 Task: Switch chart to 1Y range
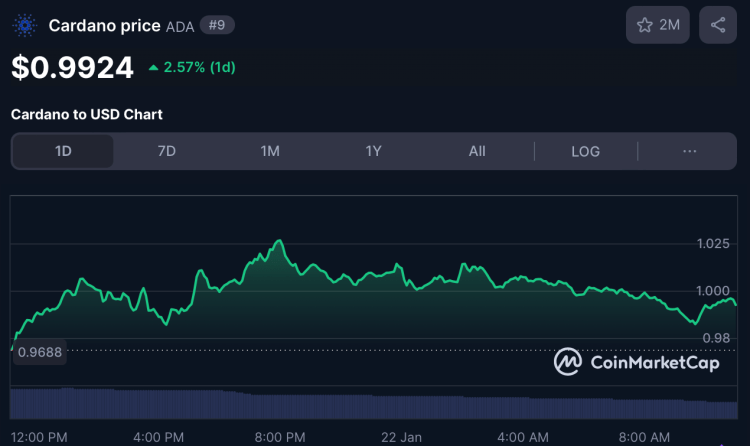coord(373,151)
